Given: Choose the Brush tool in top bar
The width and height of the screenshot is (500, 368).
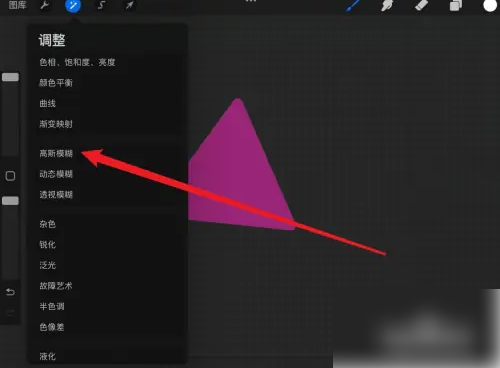Looking at the screenshot, I should coord(353,5).
